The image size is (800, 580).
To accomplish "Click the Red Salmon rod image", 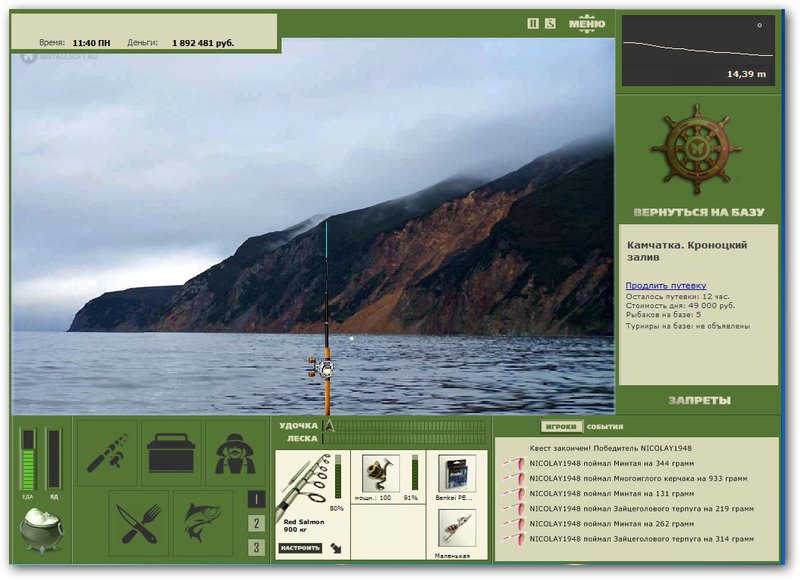I will pyautogui.click(x=302, y=485).
